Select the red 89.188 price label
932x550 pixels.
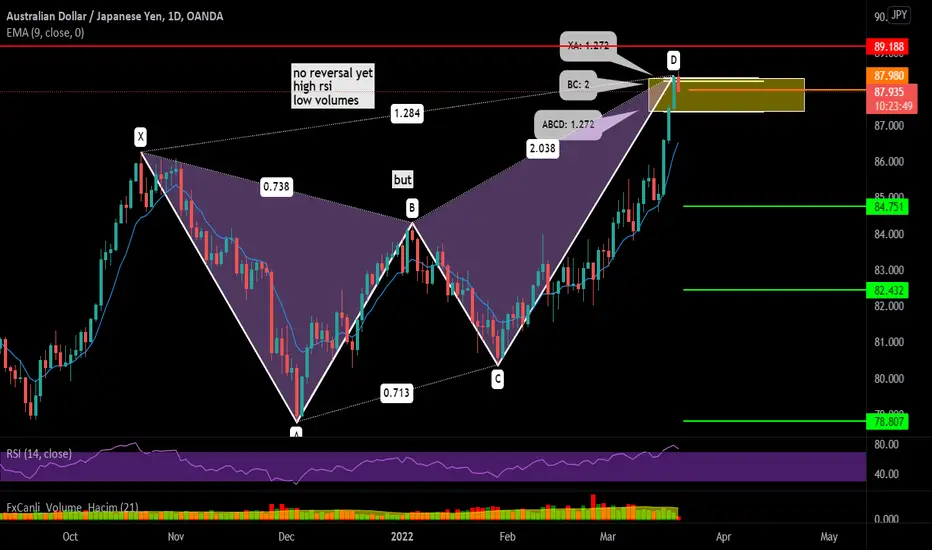click(889, 46)
